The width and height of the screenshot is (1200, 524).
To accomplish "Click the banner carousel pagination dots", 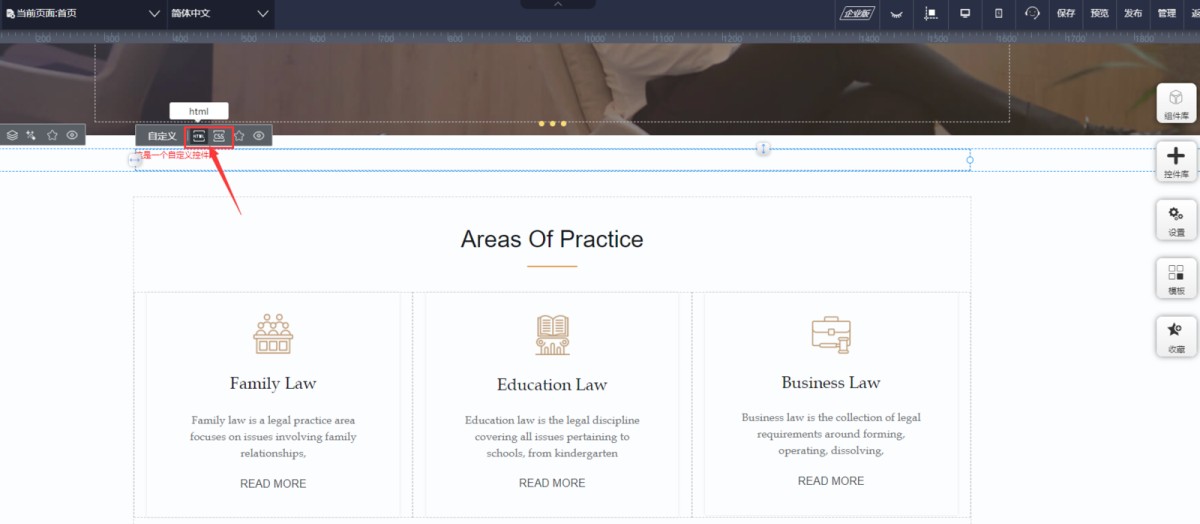I will pyautogui.click(x=552, y=124).
